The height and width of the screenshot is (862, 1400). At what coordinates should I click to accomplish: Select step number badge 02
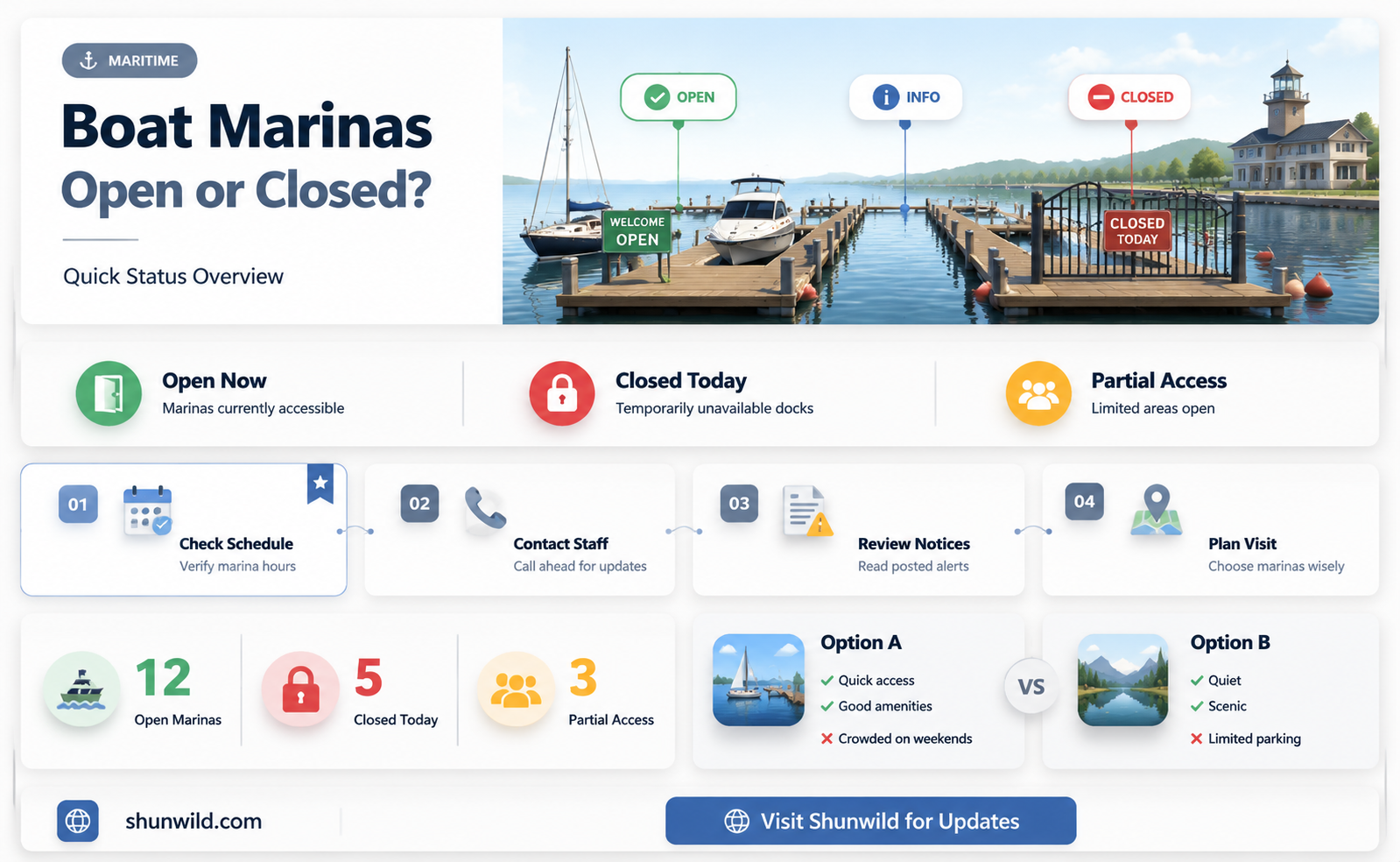click(419, 504)
